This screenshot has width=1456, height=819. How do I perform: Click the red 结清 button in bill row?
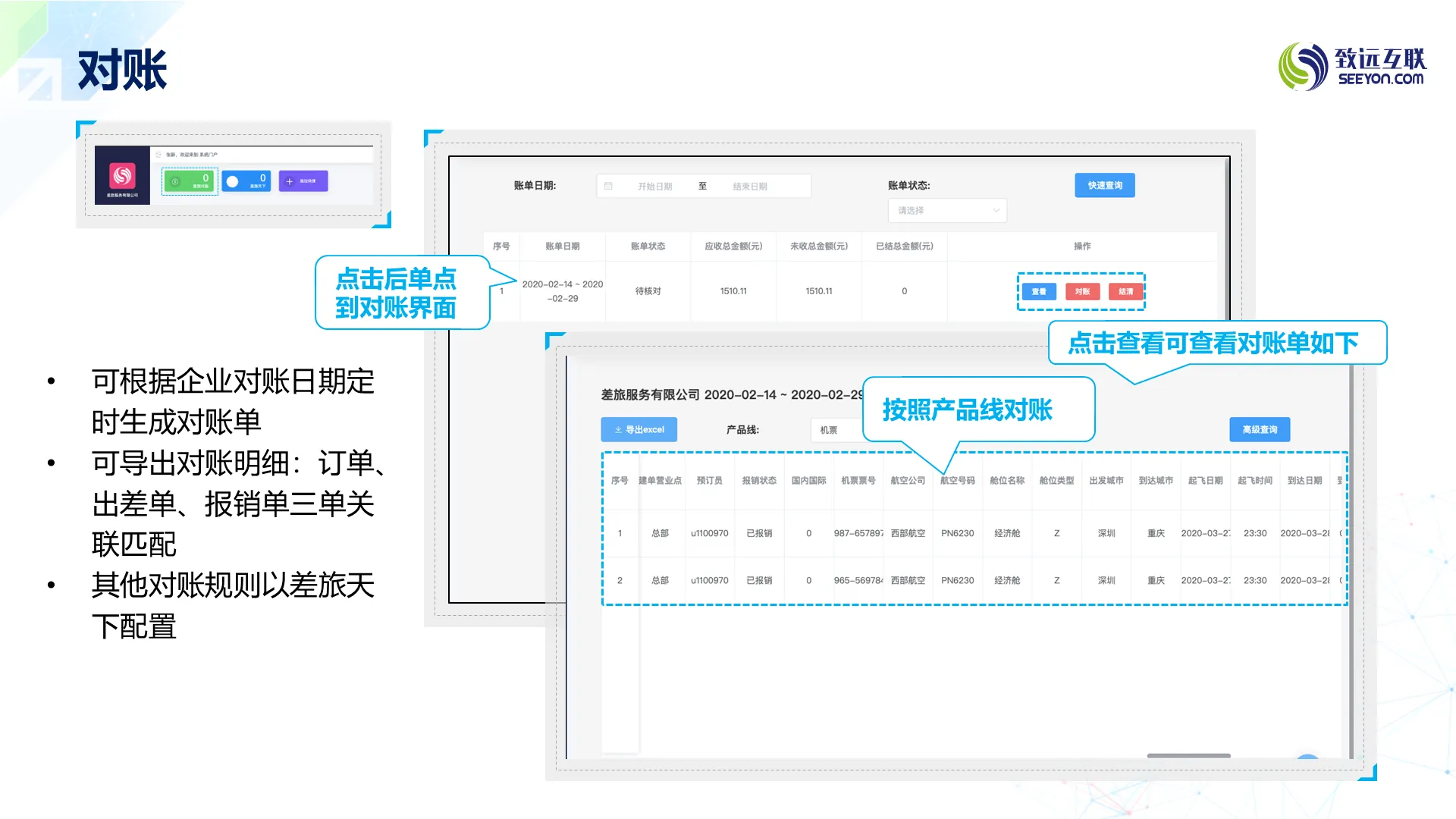1125,291
